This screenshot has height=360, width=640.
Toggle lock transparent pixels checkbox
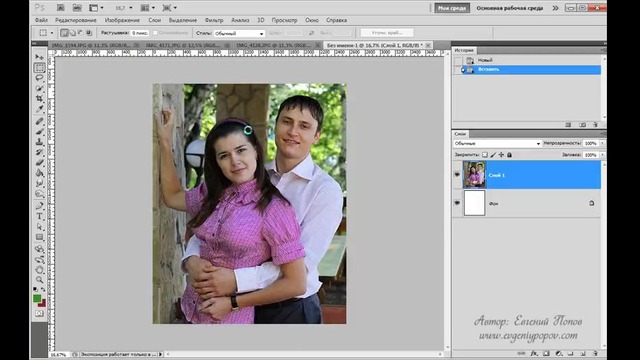click(x=484, y=155)
